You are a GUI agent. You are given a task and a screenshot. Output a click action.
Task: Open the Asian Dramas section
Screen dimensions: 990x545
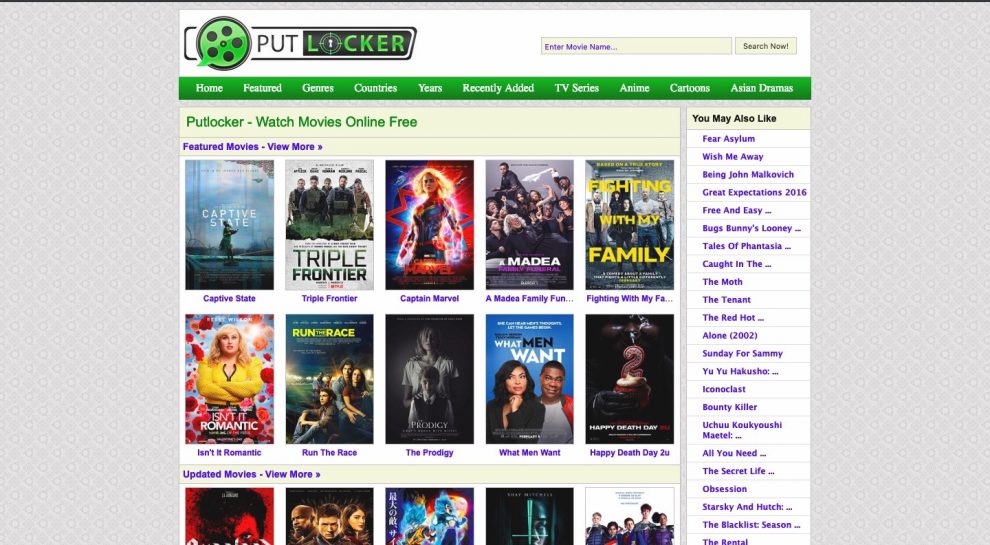point(761,88)
